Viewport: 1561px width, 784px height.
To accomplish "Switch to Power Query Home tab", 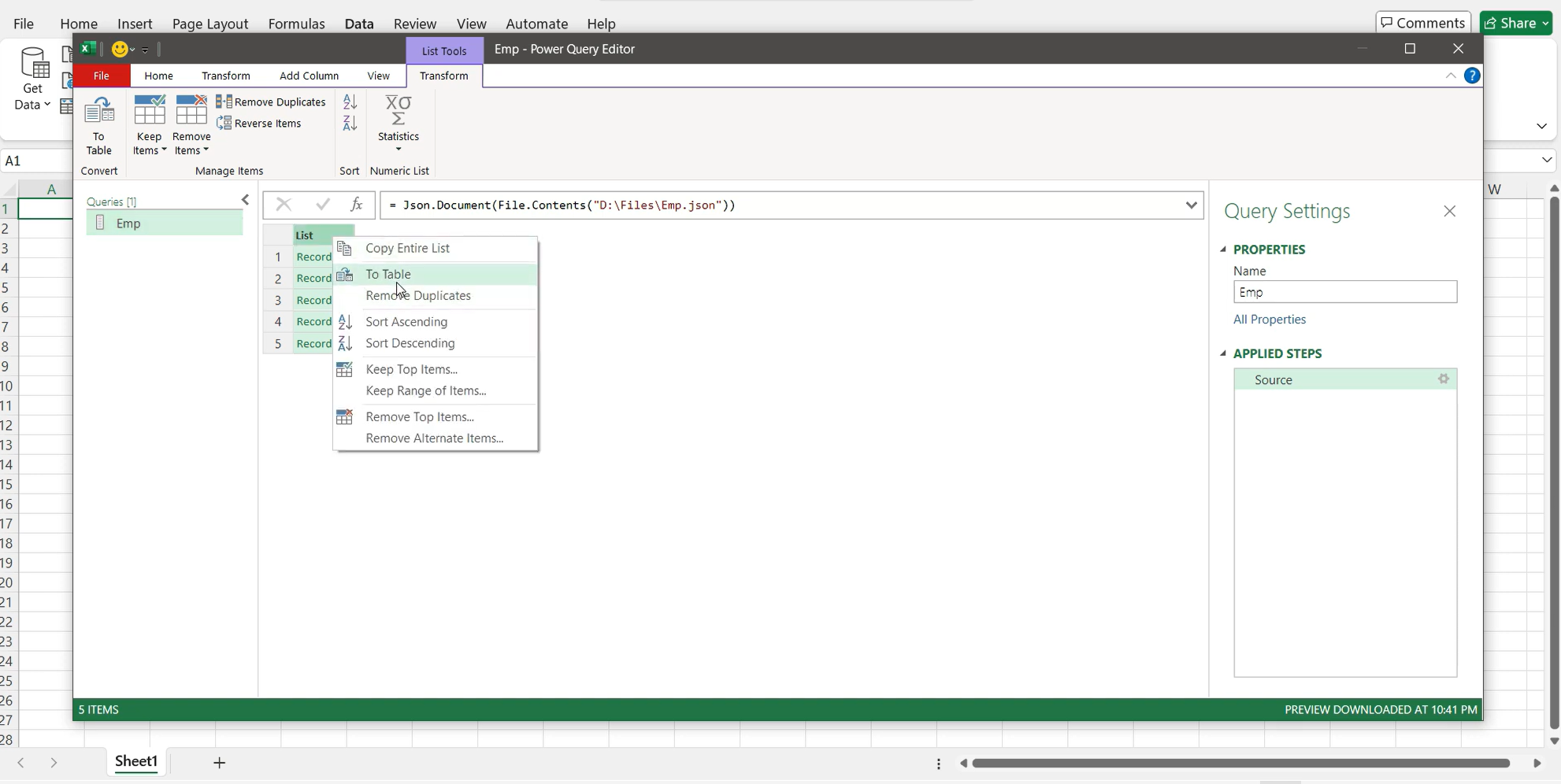I will click(x=158, y=76).
